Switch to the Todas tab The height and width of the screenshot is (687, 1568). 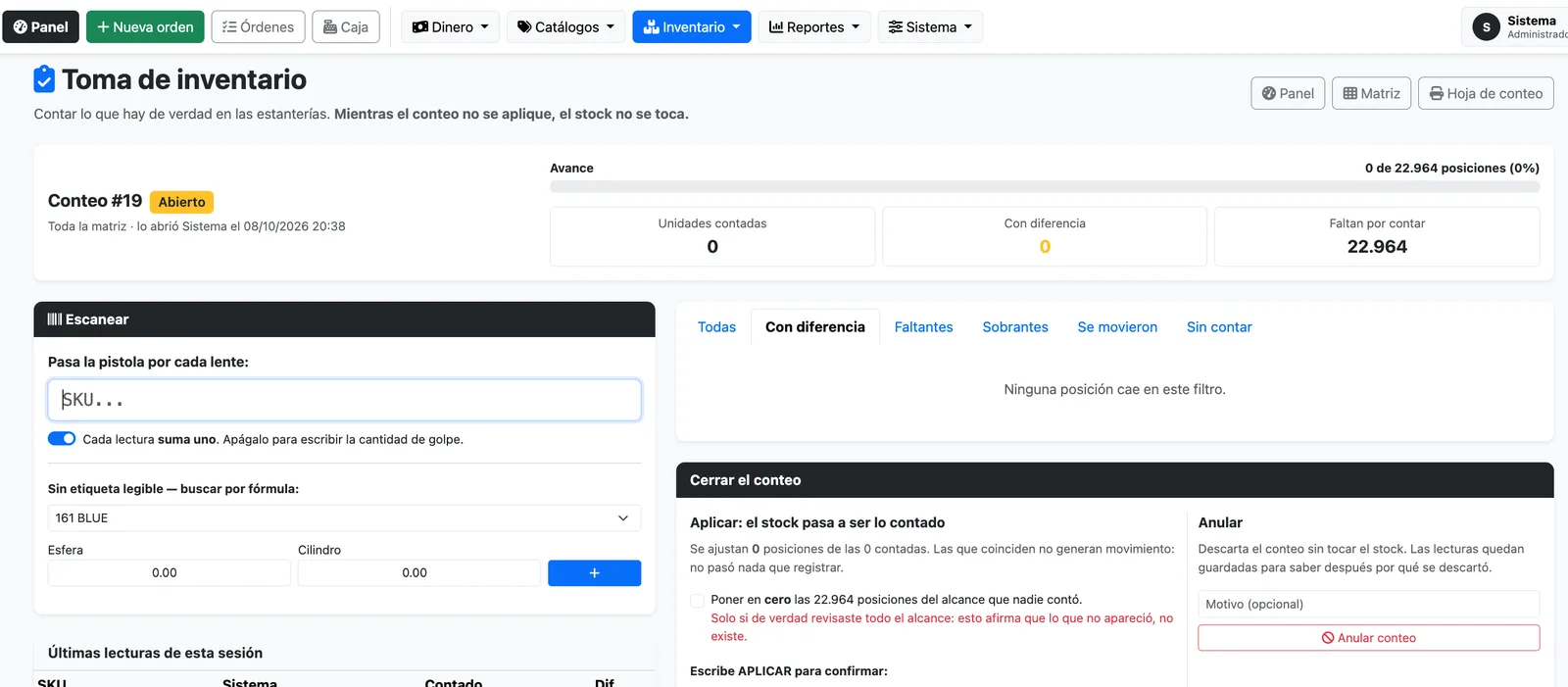click(716, 327)
